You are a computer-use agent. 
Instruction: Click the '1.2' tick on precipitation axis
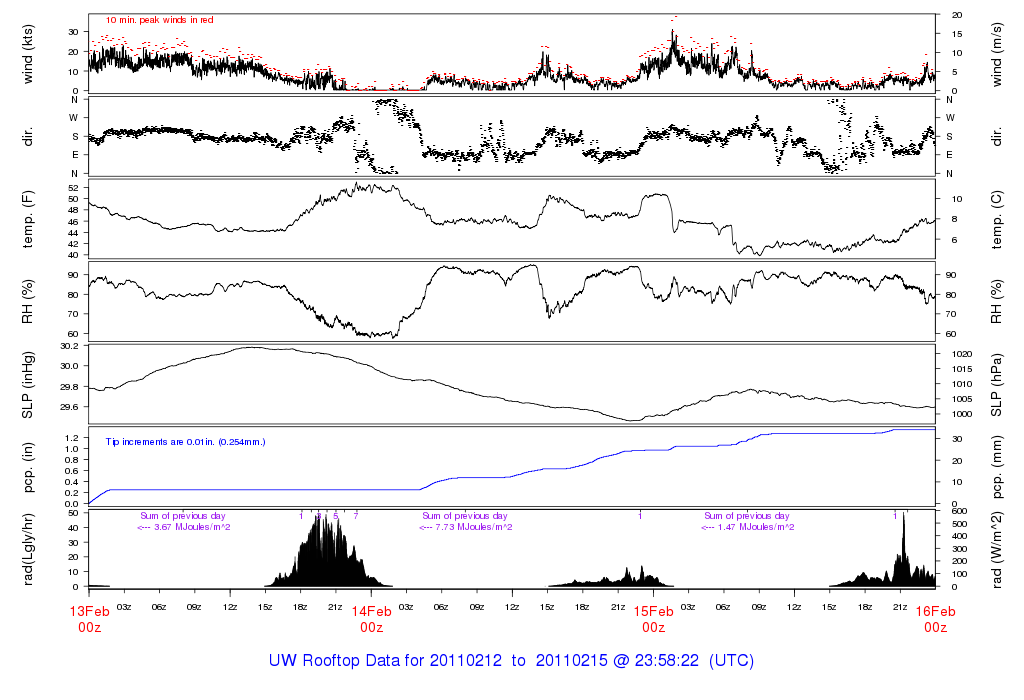point(72,438)
